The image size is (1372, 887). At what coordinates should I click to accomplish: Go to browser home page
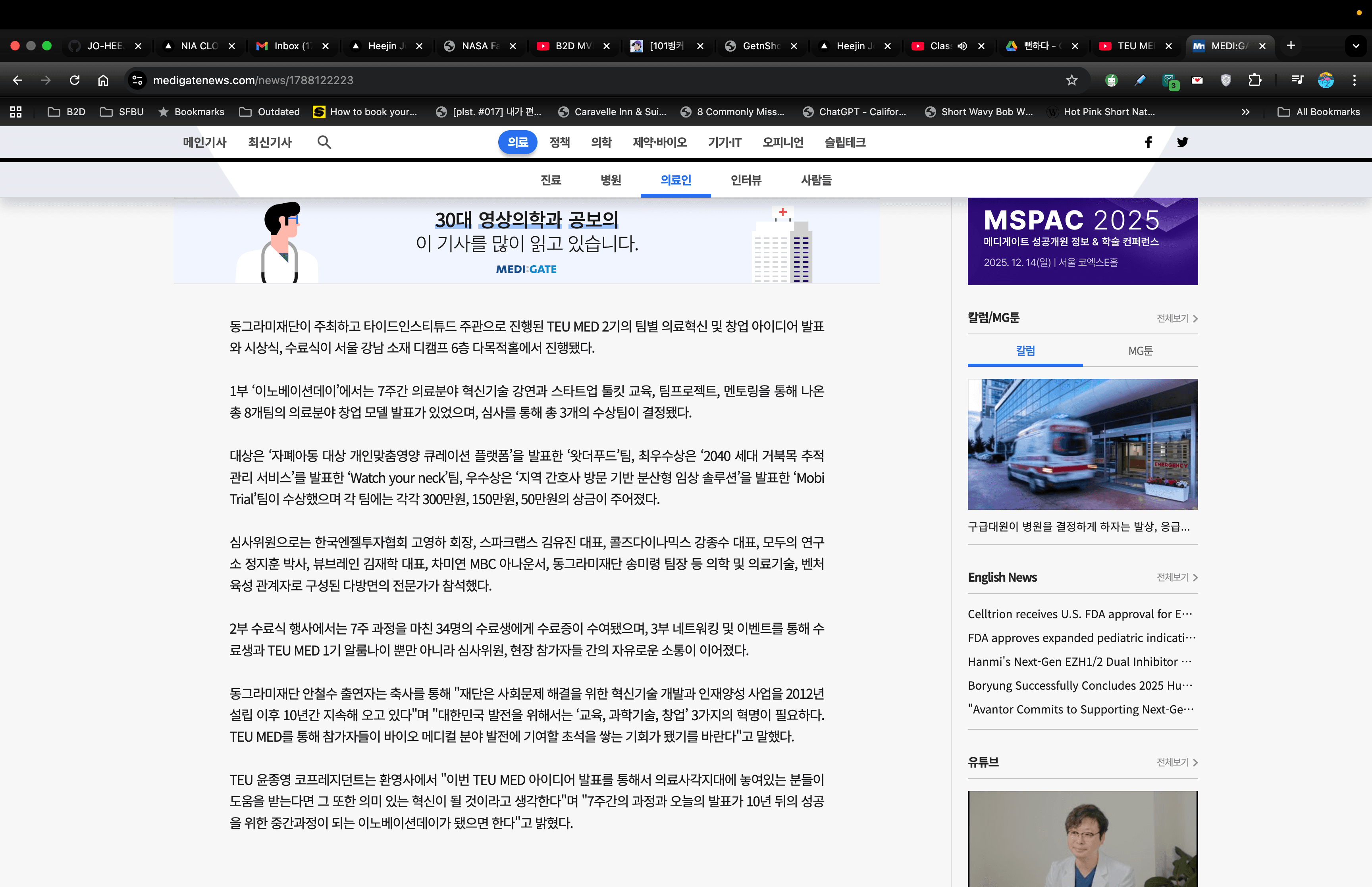(x=104, y=80)
